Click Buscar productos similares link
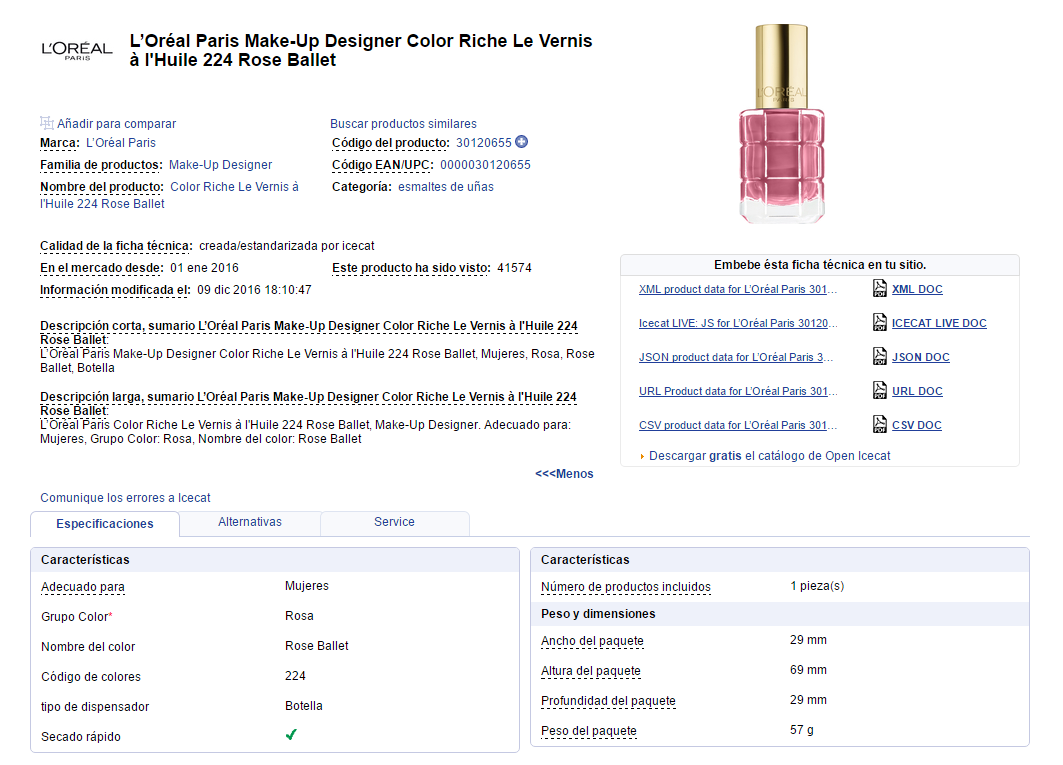This screenshot has width=1063, height=765. (x=403, y=124)
